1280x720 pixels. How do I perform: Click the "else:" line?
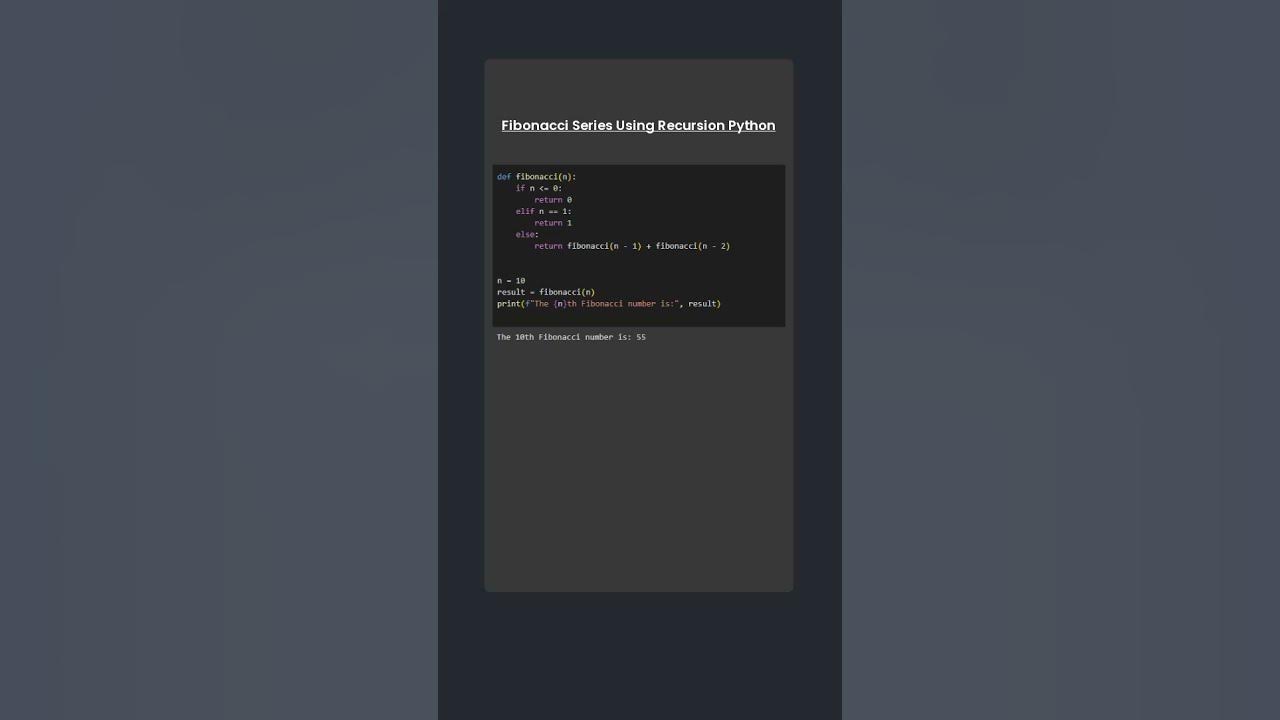click(527, 234)
